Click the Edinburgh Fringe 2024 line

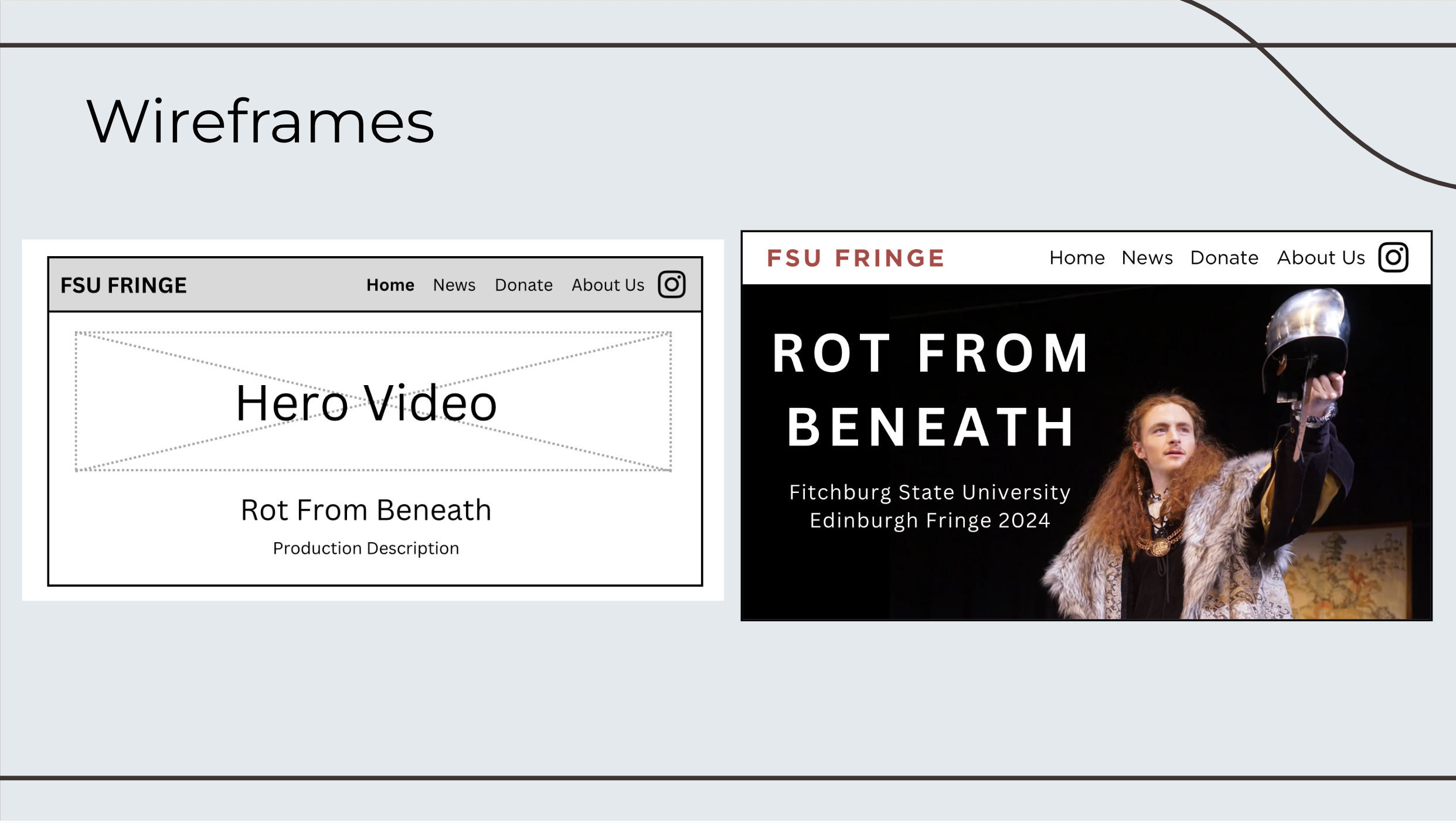pyautogui.click(x=930, y=521)
